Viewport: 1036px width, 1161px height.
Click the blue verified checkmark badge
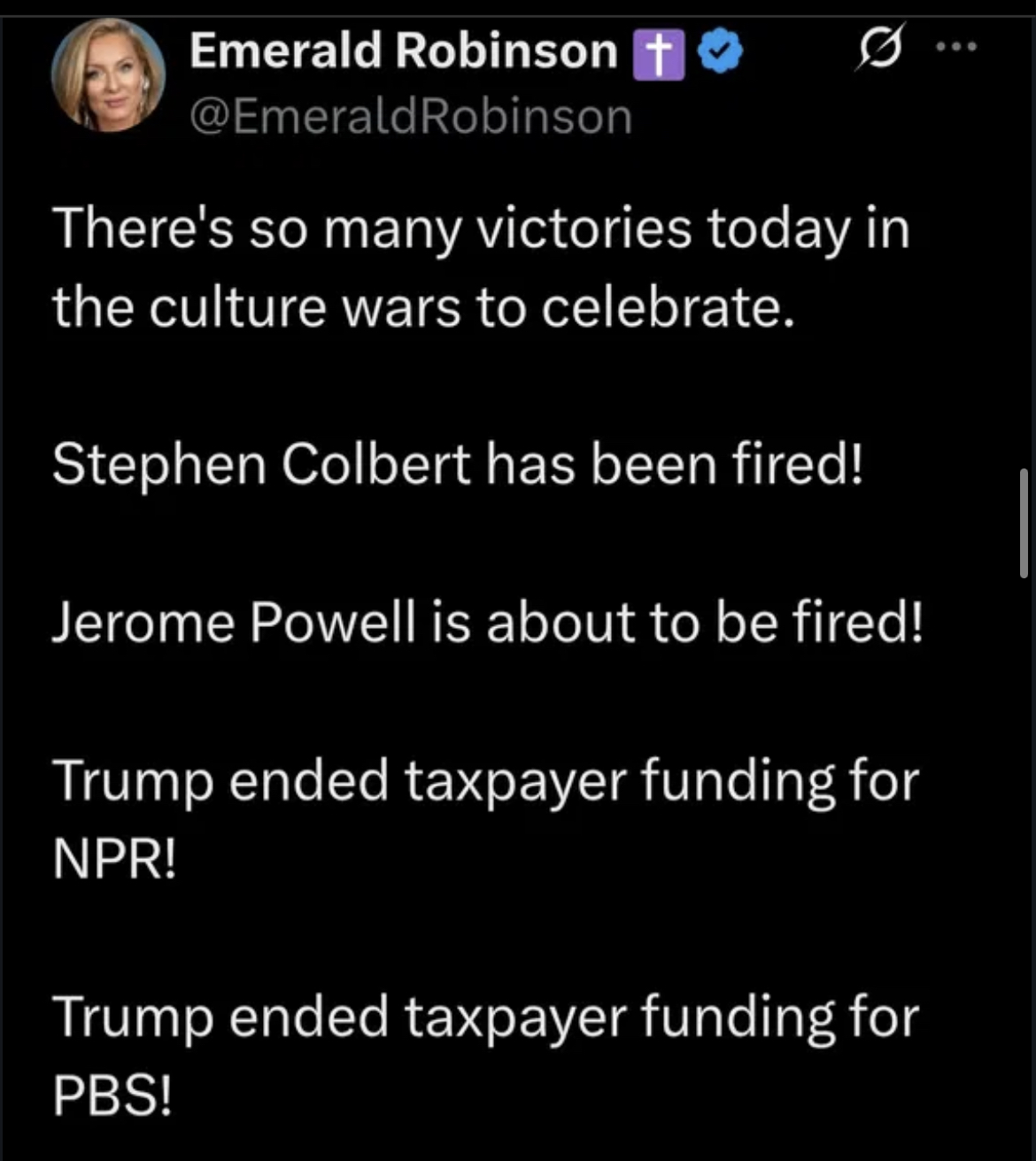721,52
